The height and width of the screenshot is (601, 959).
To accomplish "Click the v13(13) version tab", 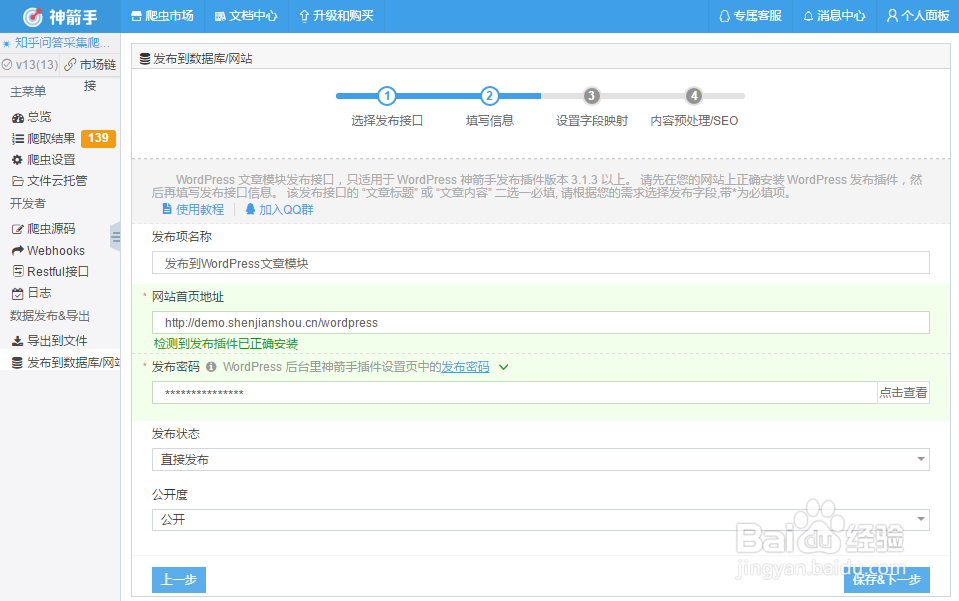I will 30,65.
